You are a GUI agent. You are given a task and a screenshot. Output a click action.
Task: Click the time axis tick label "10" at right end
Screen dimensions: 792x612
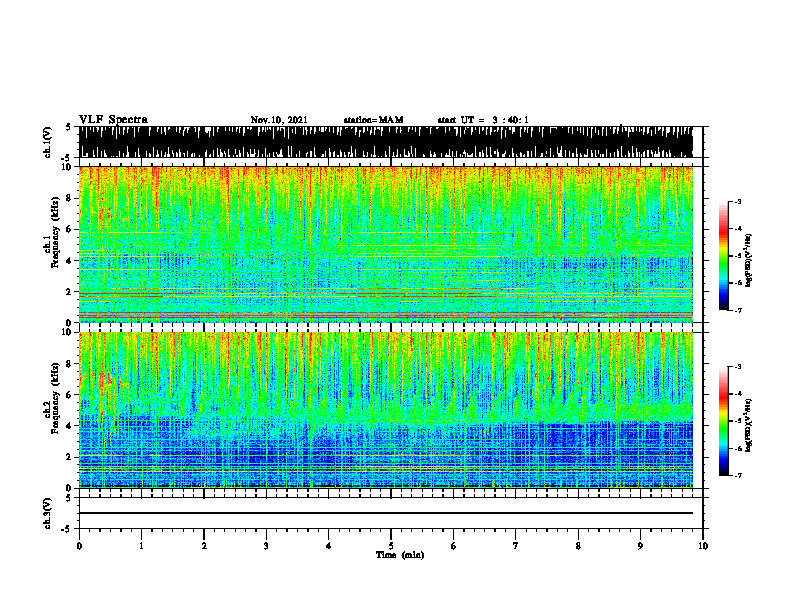coord(703,546)
